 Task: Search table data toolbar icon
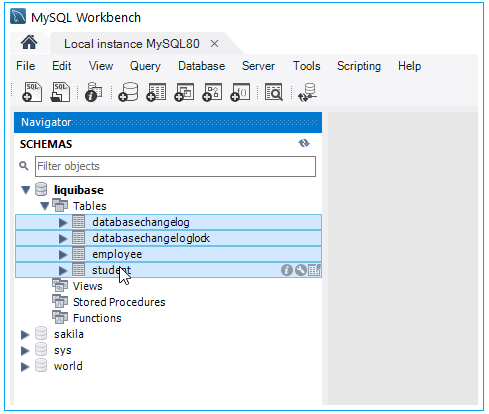tap(274, 92)
